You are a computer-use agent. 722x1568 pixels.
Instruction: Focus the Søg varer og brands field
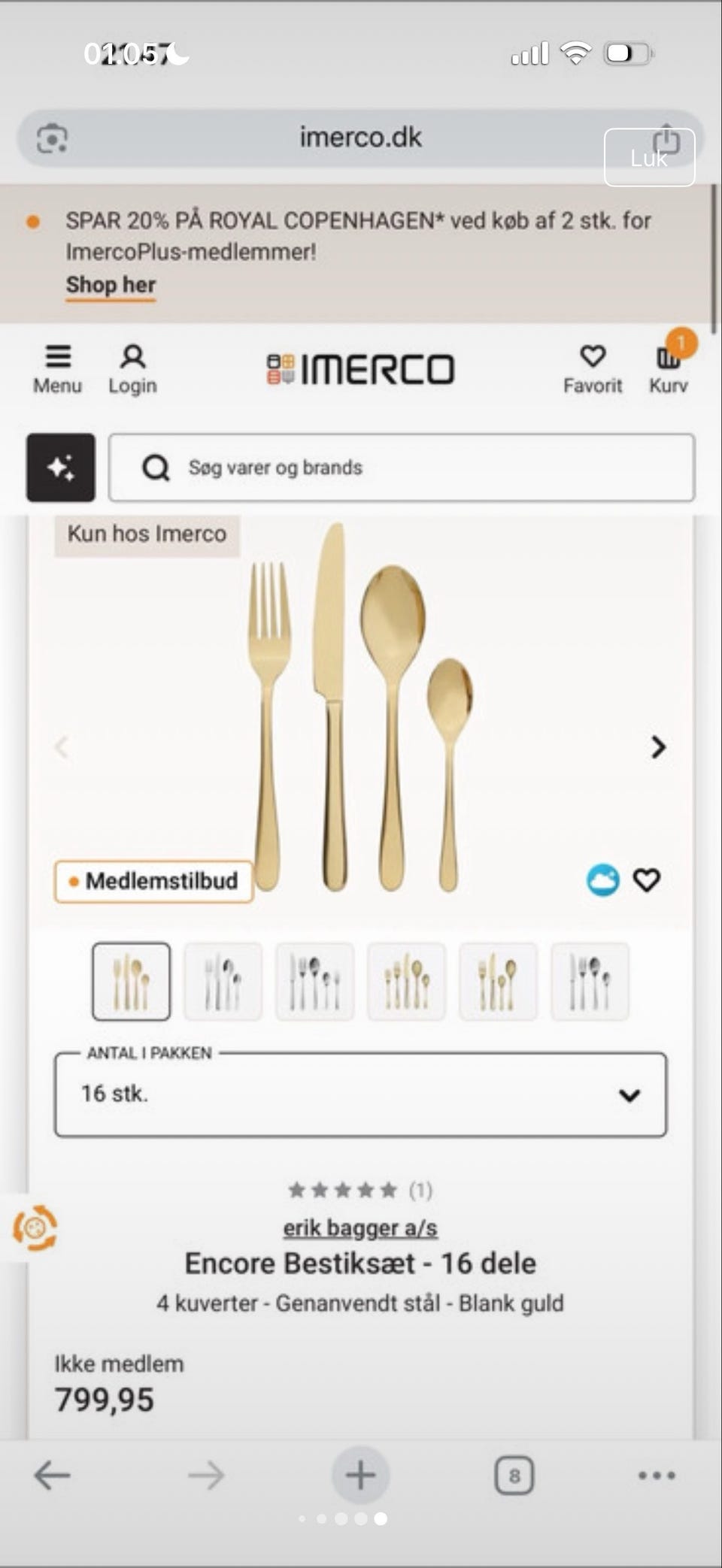coord(402,468)
